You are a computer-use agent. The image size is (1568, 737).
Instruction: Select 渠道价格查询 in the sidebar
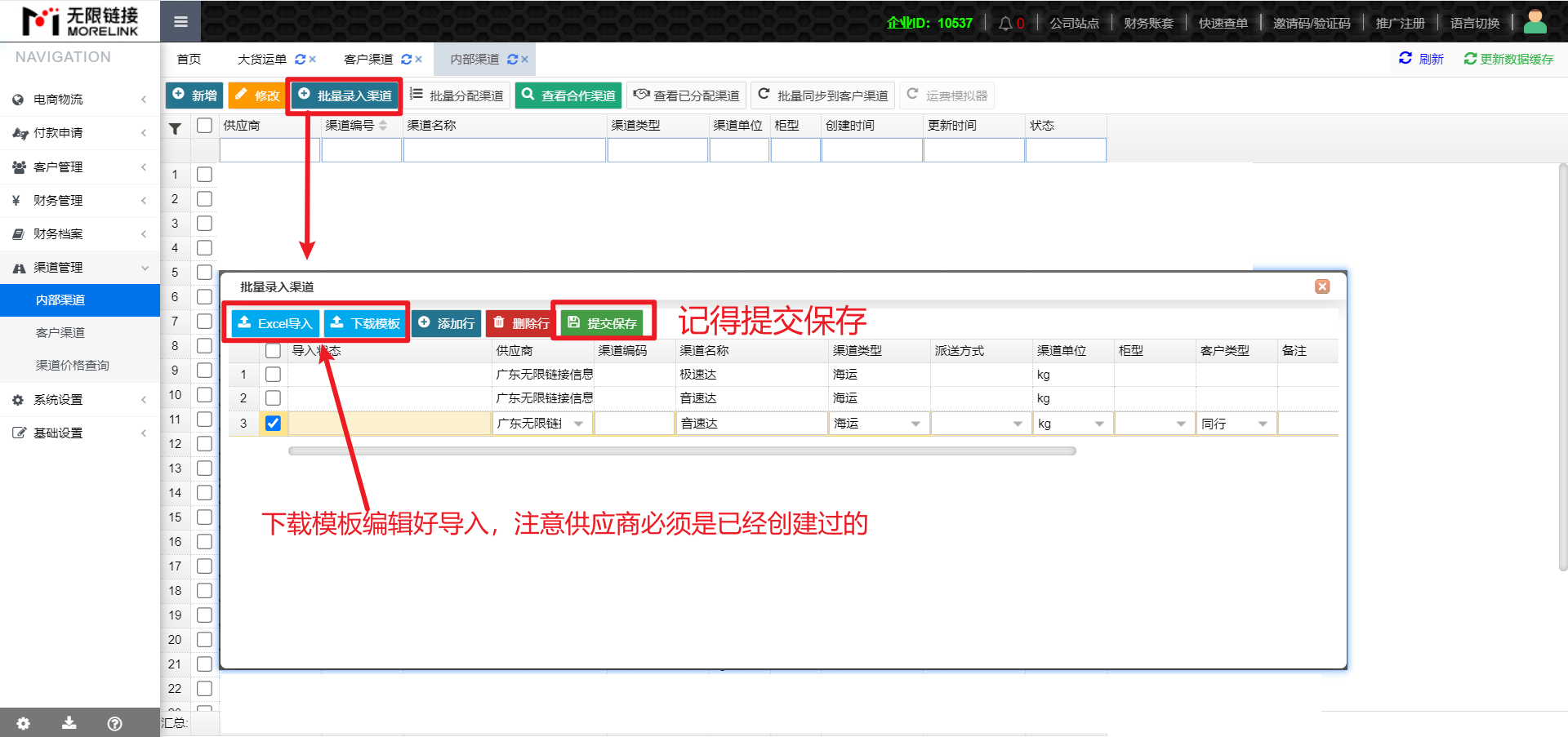click(72, 365)
